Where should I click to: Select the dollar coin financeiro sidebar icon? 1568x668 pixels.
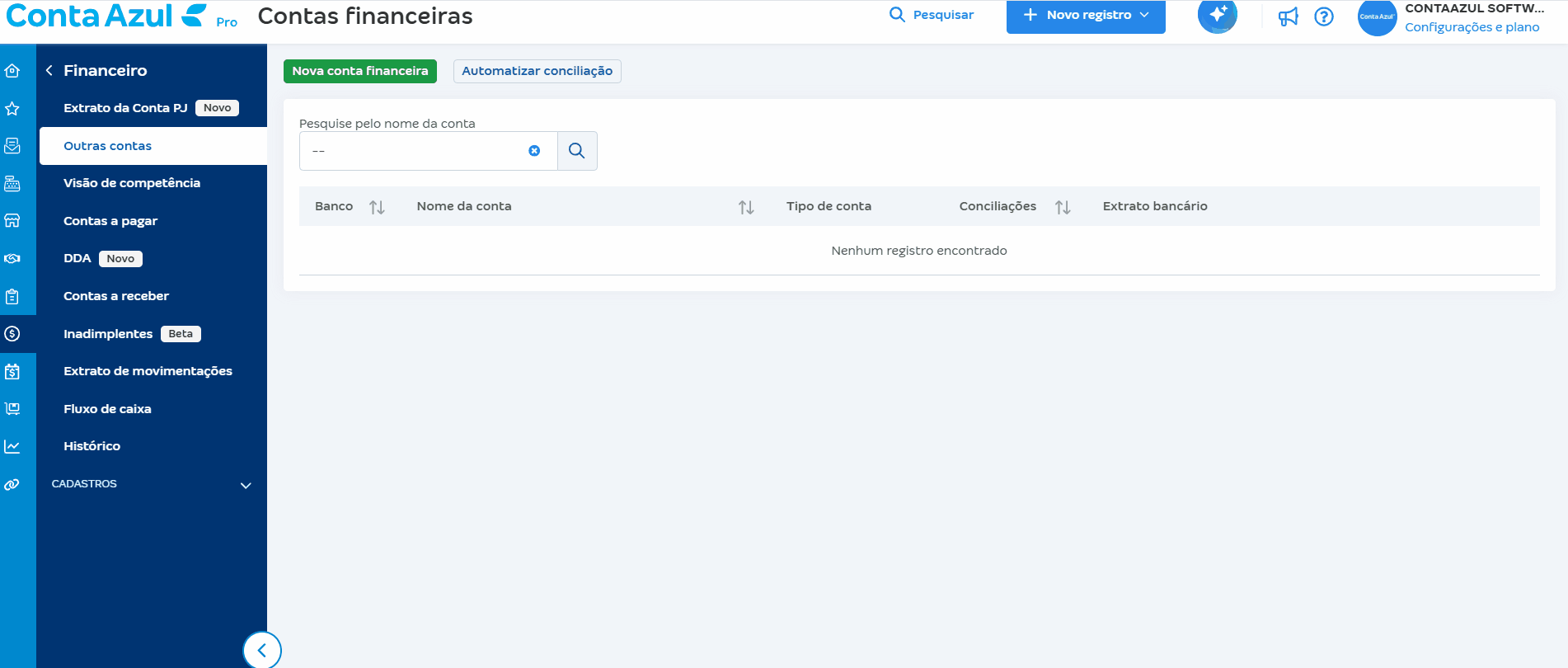(x=12, y=334)
